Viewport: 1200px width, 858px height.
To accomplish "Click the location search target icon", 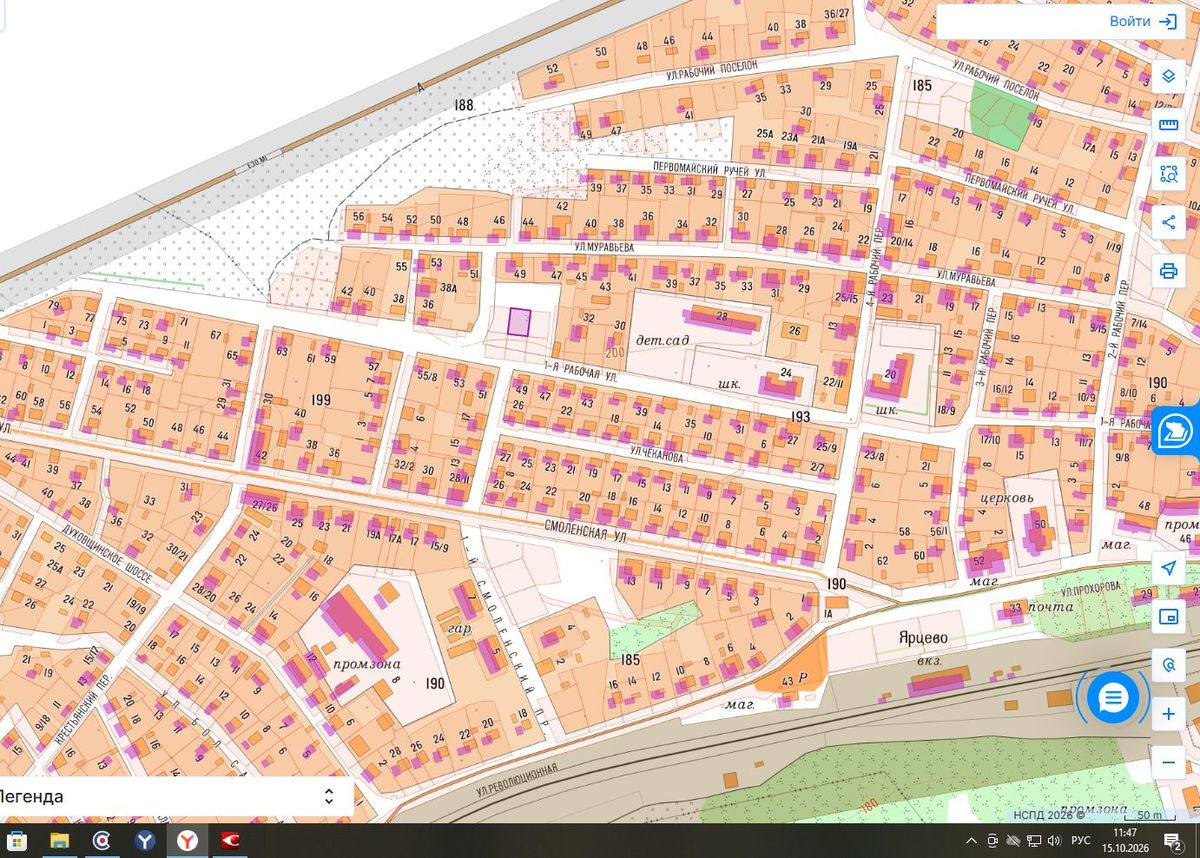I will [1168, 665].
